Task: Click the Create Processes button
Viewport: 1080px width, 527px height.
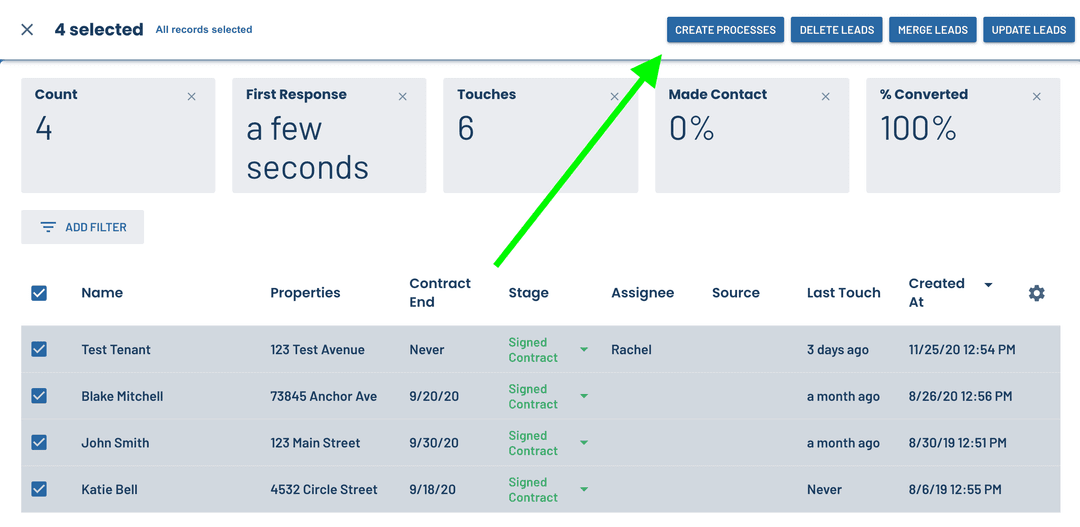Action: pyautogui.click(x=725, y=30)
